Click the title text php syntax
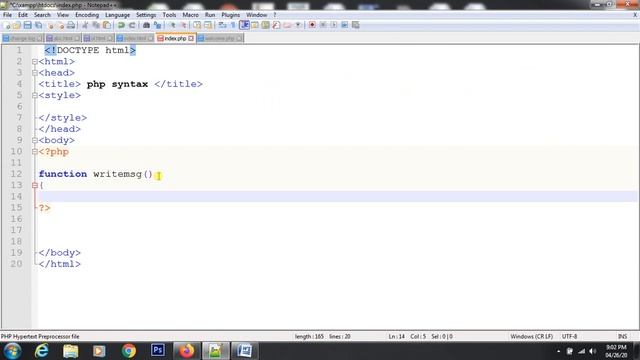640x360 pixels. point(117,84)
